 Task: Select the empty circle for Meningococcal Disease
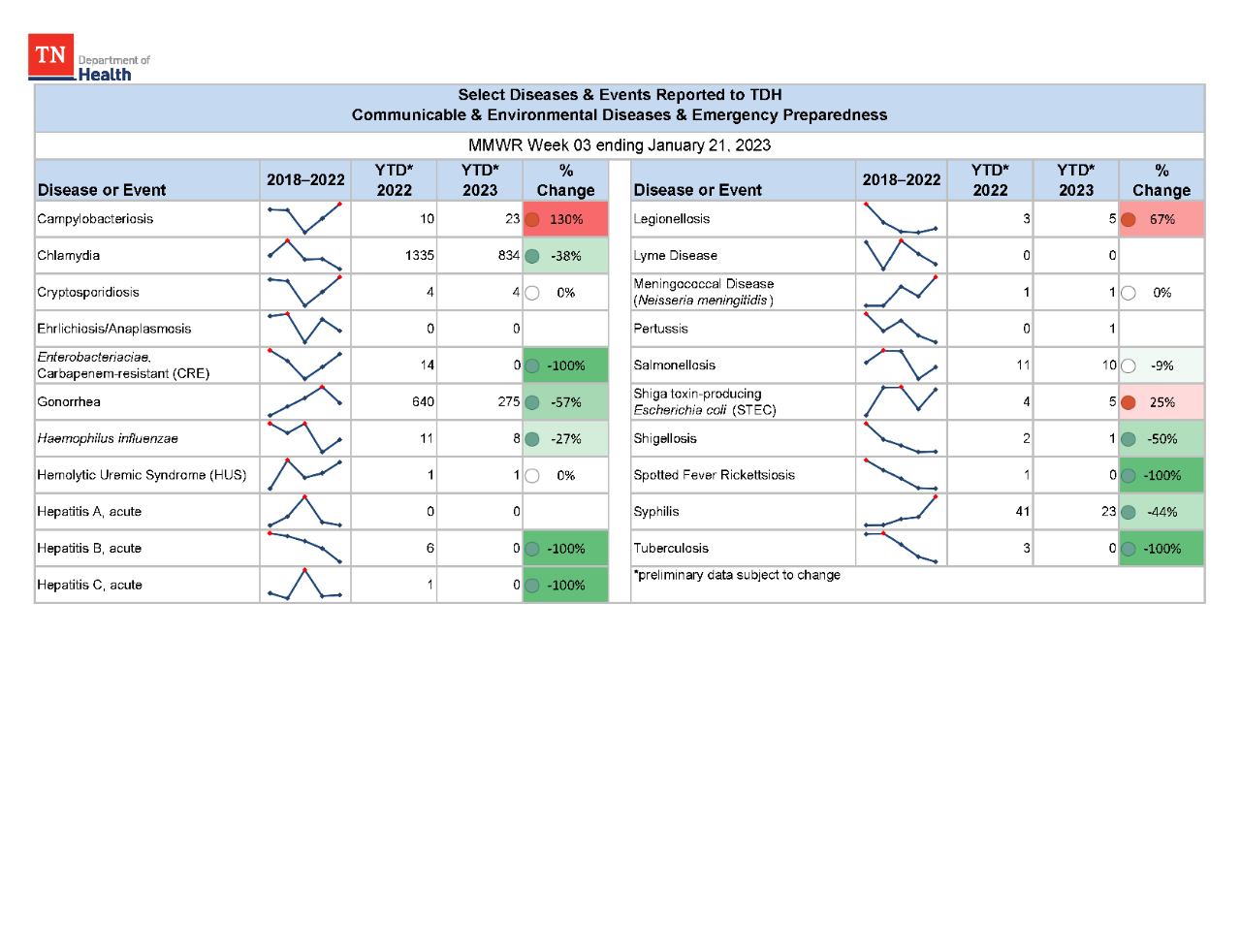pos(1129,293)
